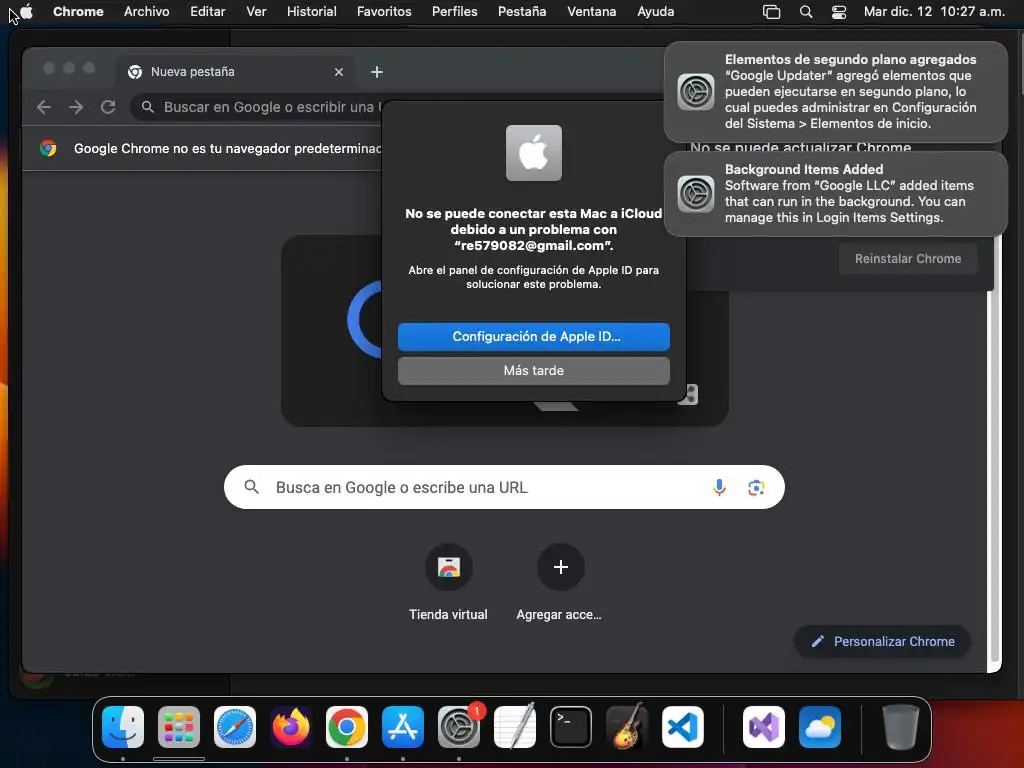The width and height of the screenshot is (1024, 768).
Task: Open the cloud weather app in Dock
Action: 820,727
